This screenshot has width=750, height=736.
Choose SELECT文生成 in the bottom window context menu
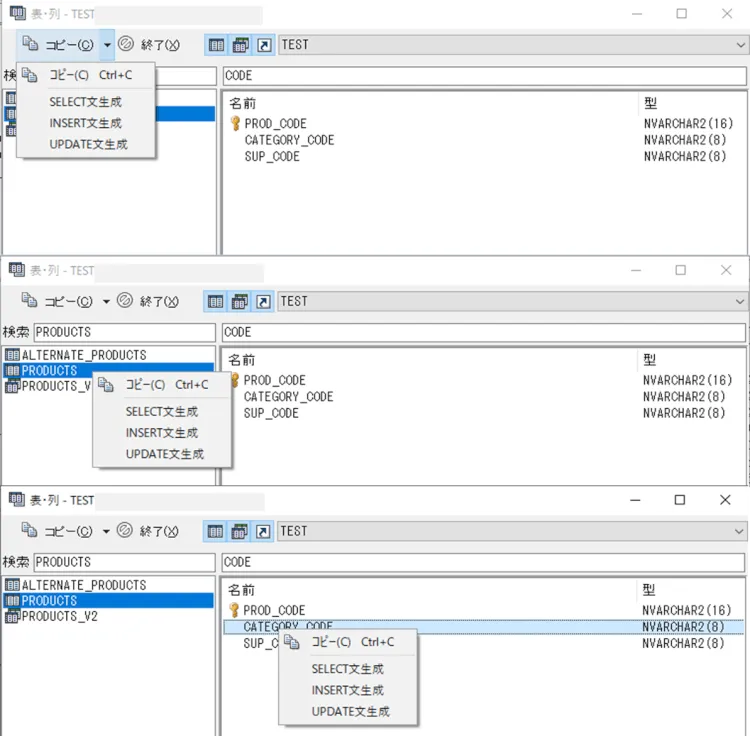[348, 669]
